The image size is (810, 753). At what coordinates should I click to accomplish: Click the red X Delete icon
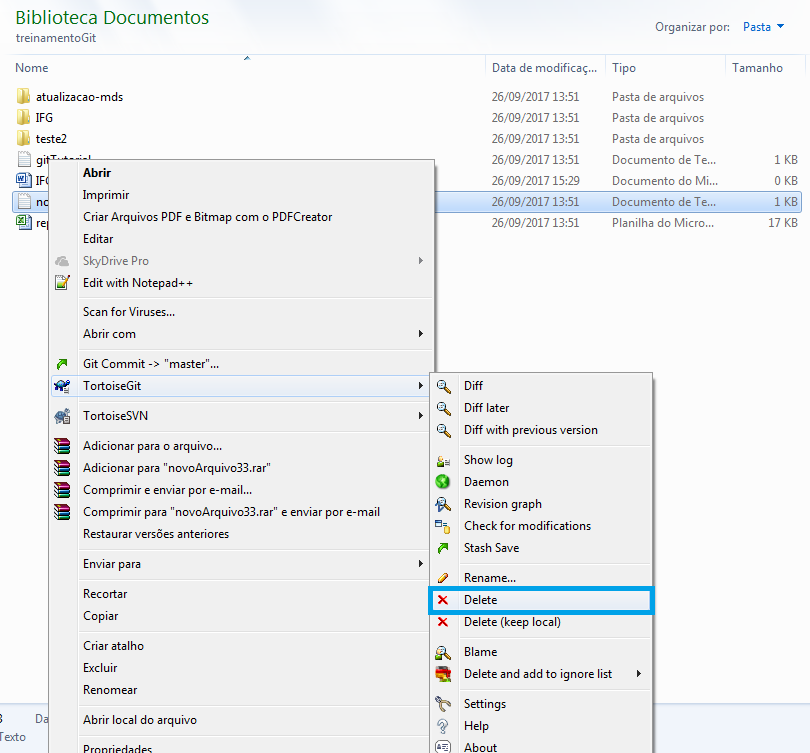(443, 600)
